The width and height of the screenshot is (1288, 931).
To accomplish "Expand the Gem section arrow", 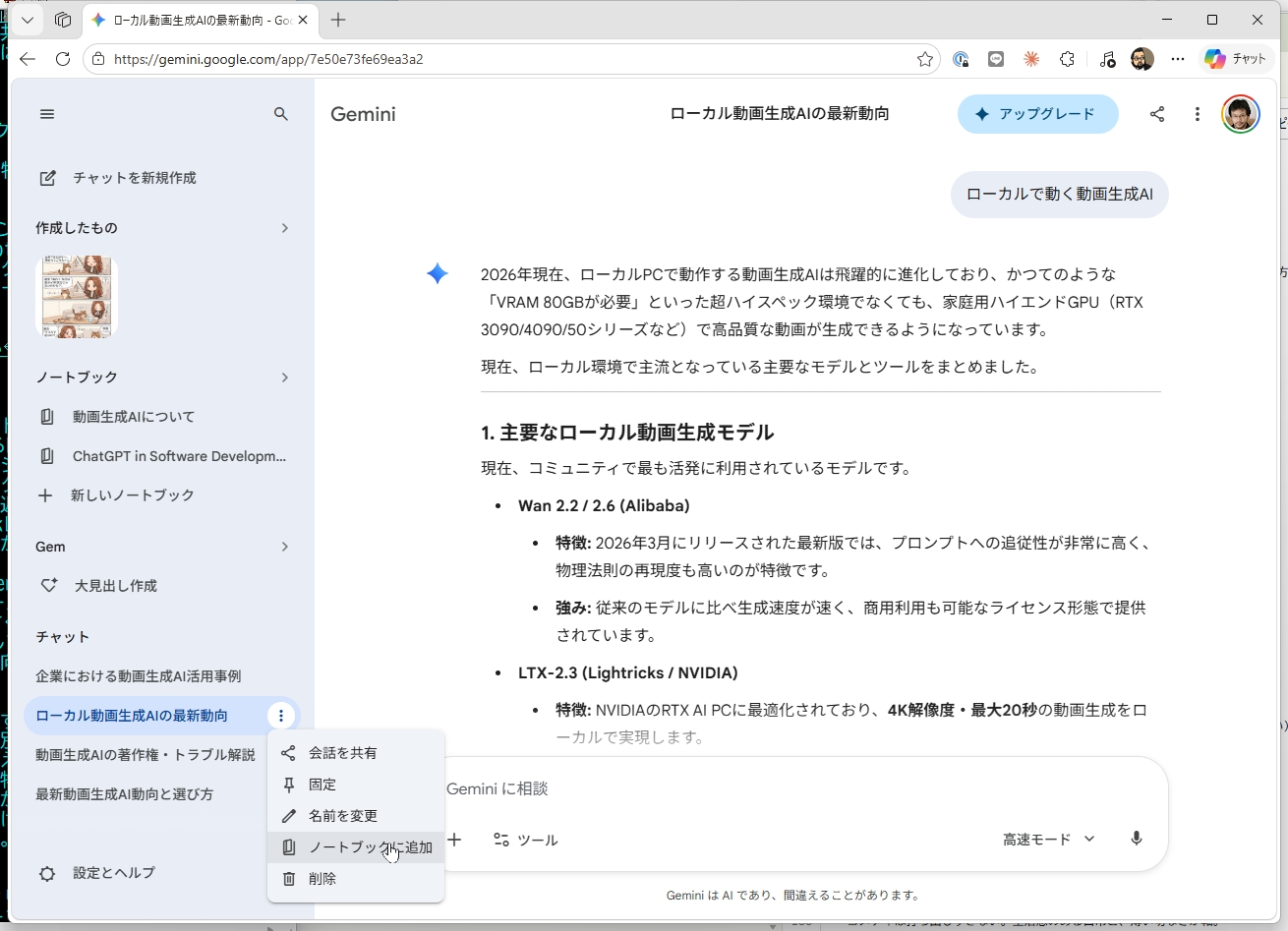I will [285, 547].
